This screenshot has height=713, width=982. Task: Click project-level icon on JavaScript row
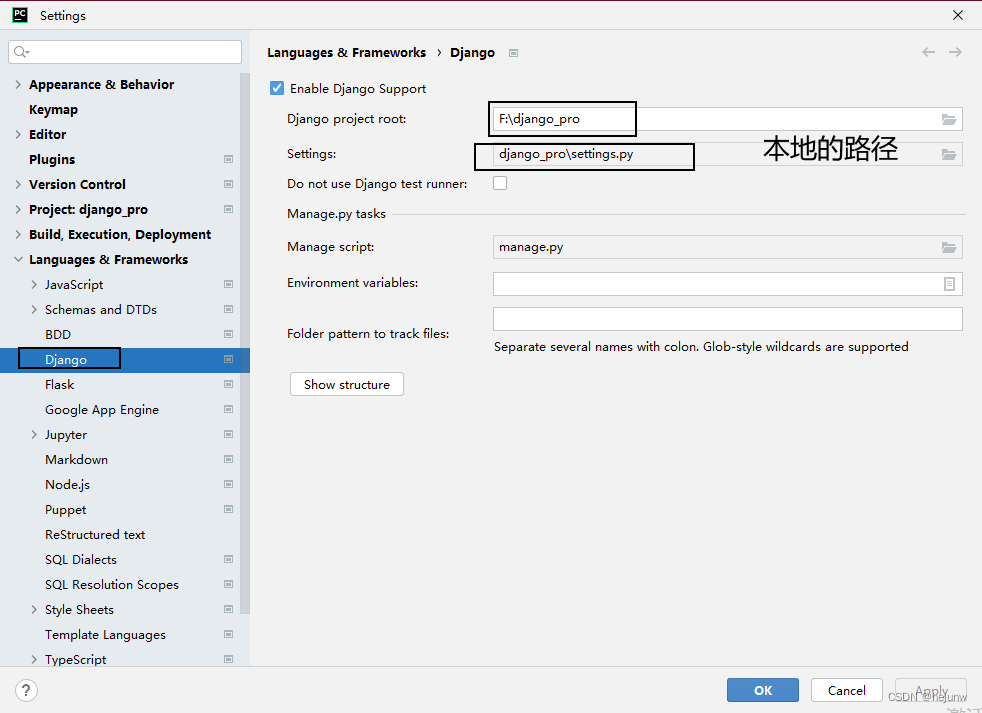[229, 284]
